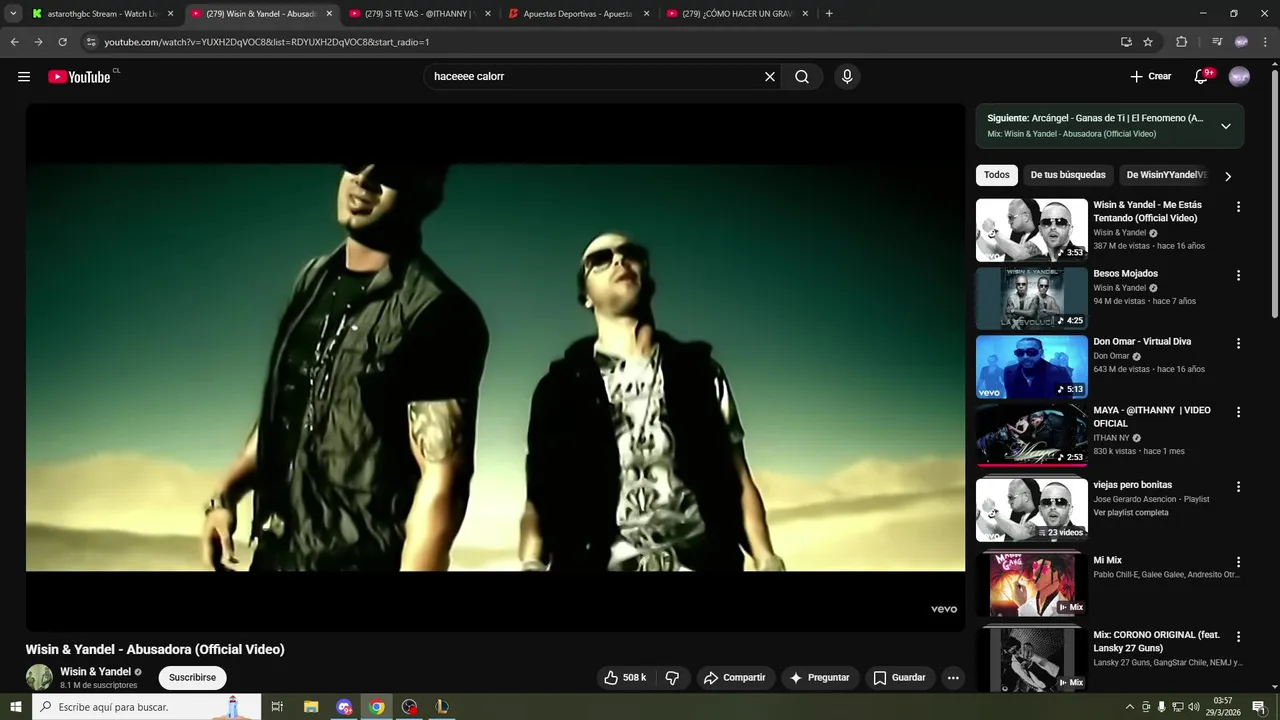Dislike the Abusadora video

672,678
